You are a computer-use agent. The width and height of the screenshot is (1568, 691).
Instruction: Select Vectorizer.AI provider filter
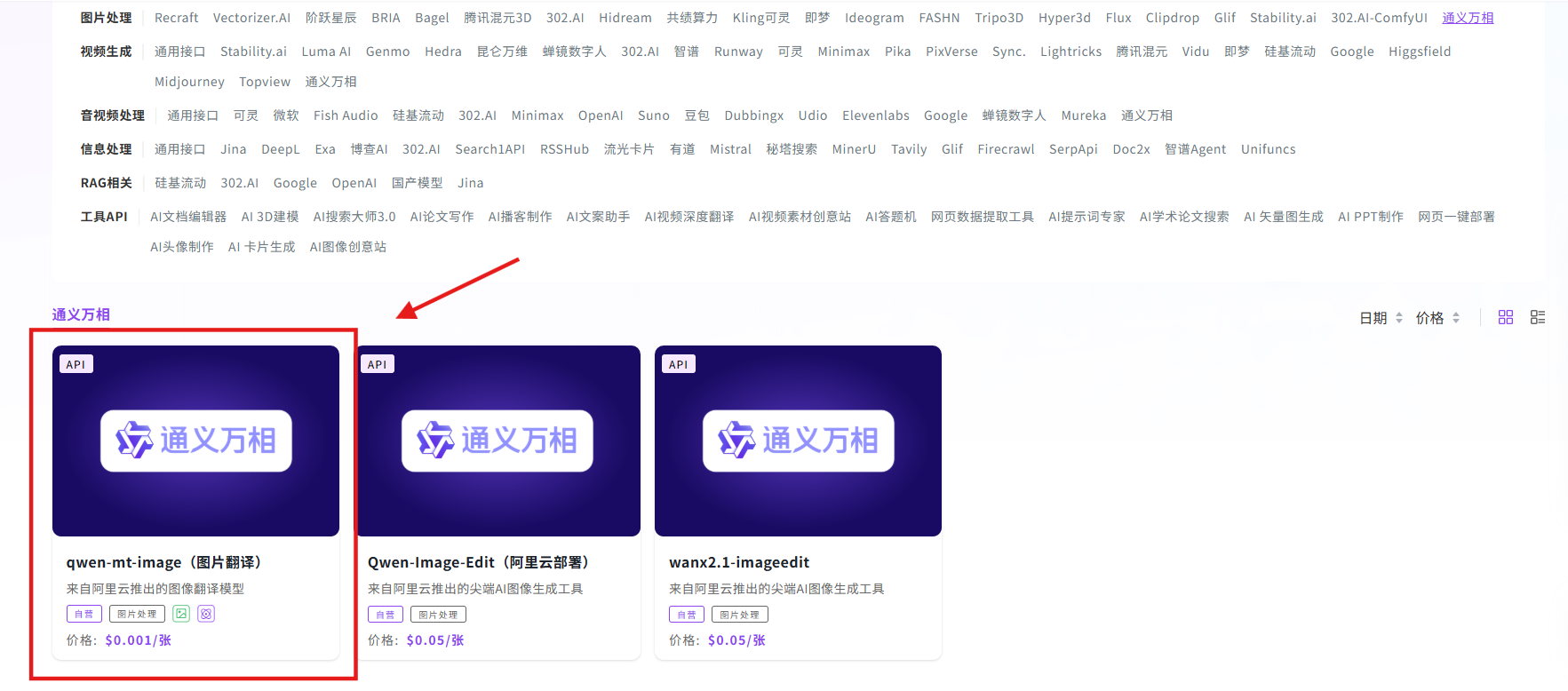tap(251, 18)
